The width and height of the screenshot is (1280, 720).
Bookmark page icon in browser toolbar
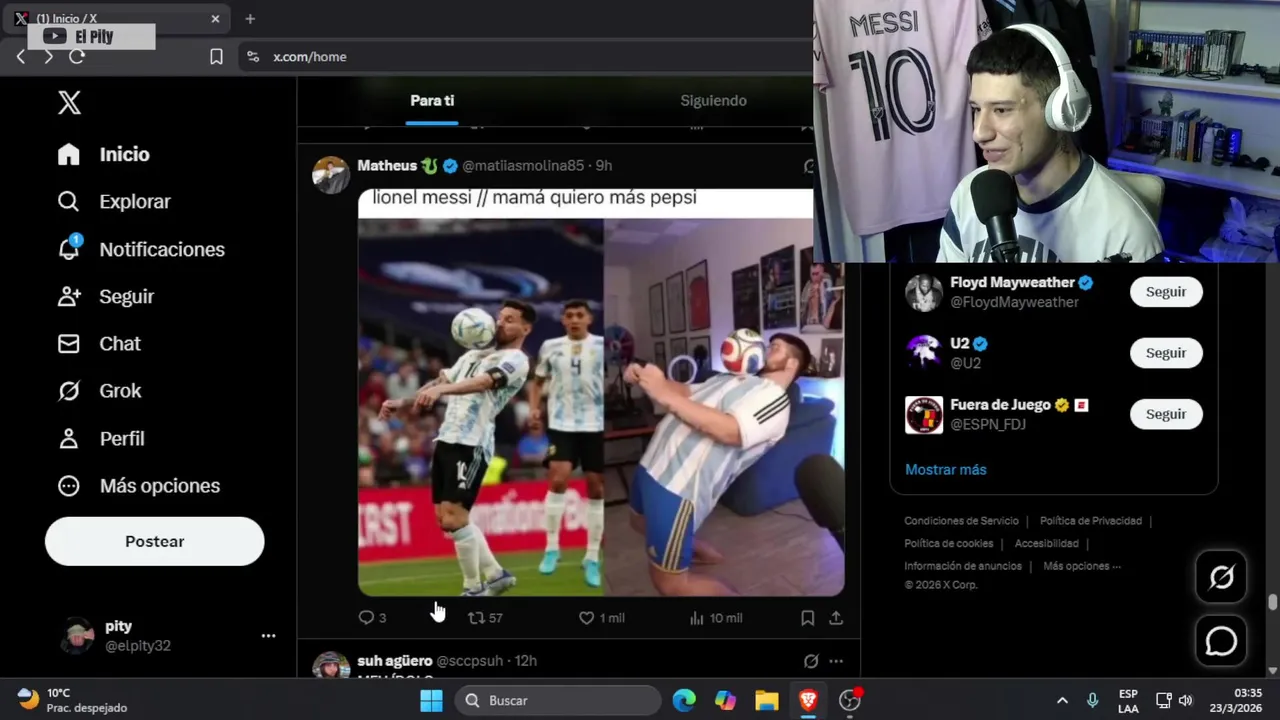pyautogui.click(x=216, y=57)
